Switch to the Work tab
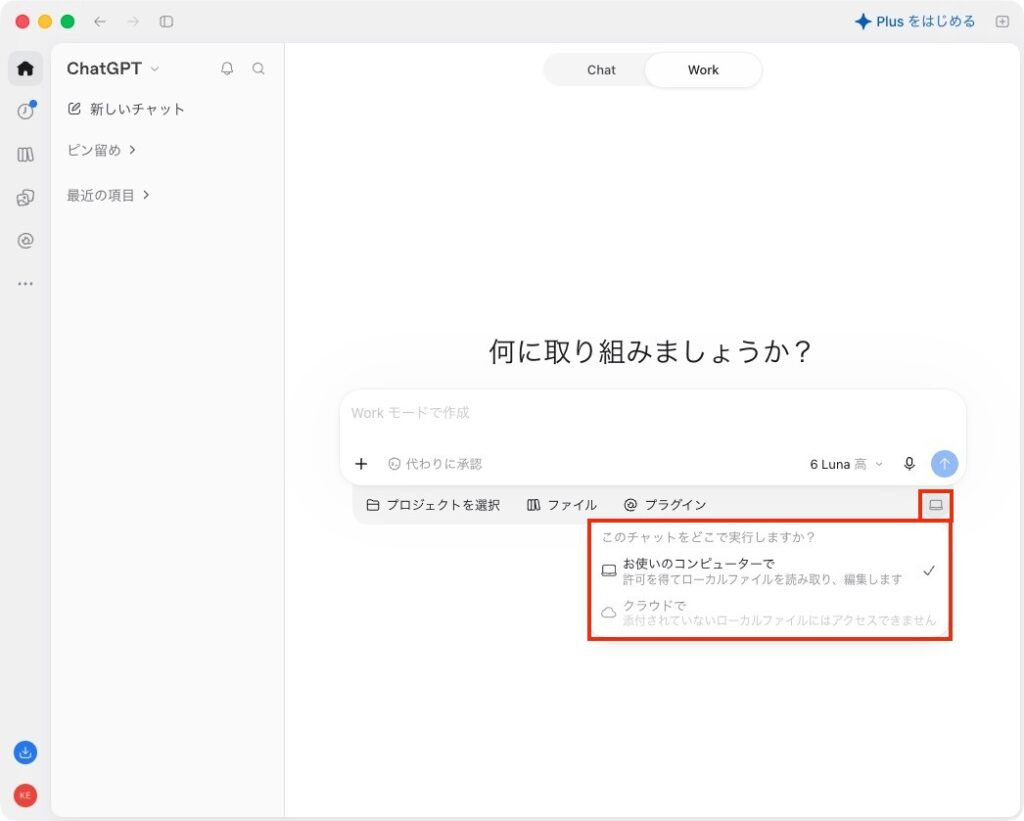 pos(703,70)
